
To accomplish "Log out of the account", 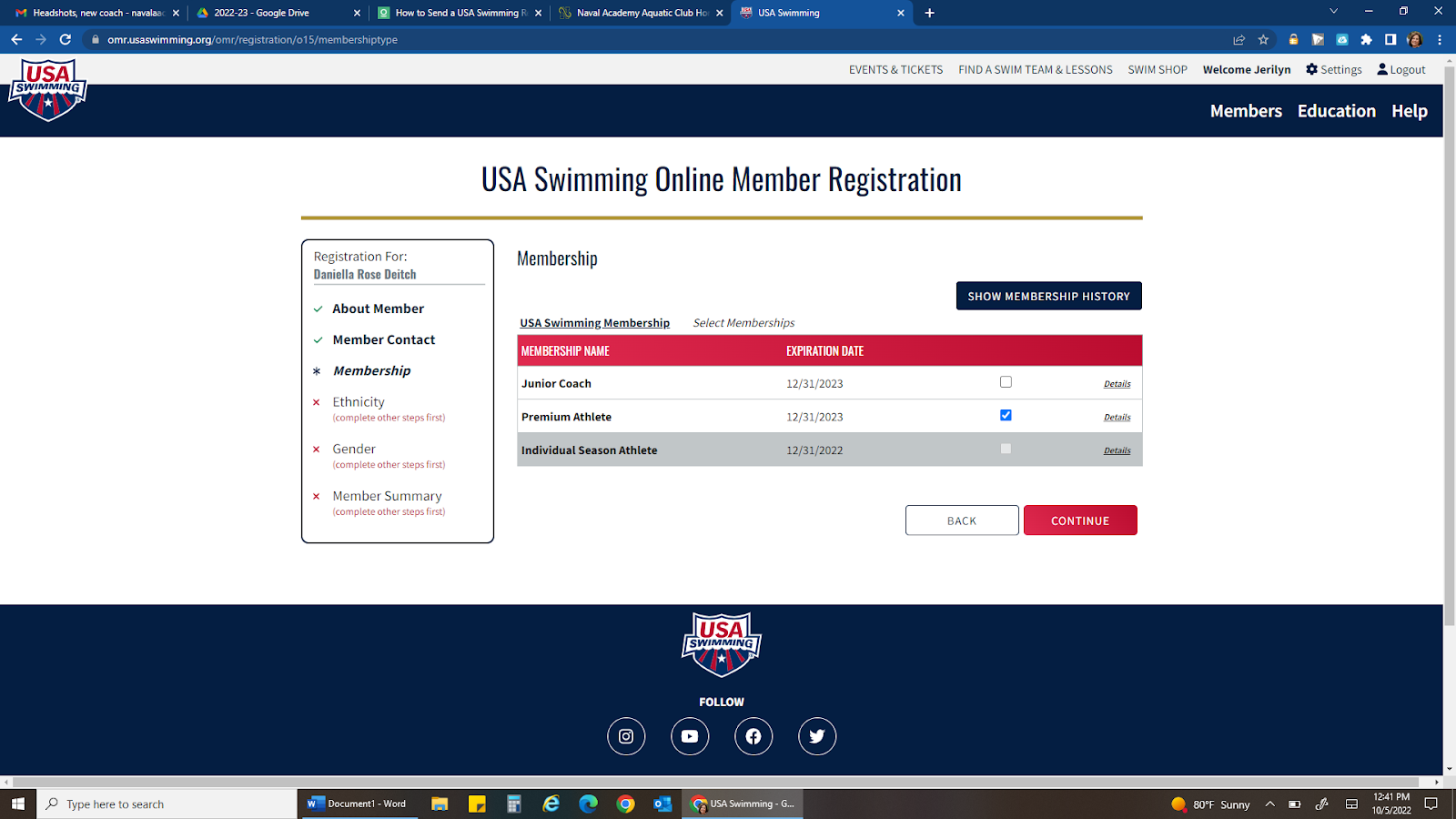I will pos(1401,70).
